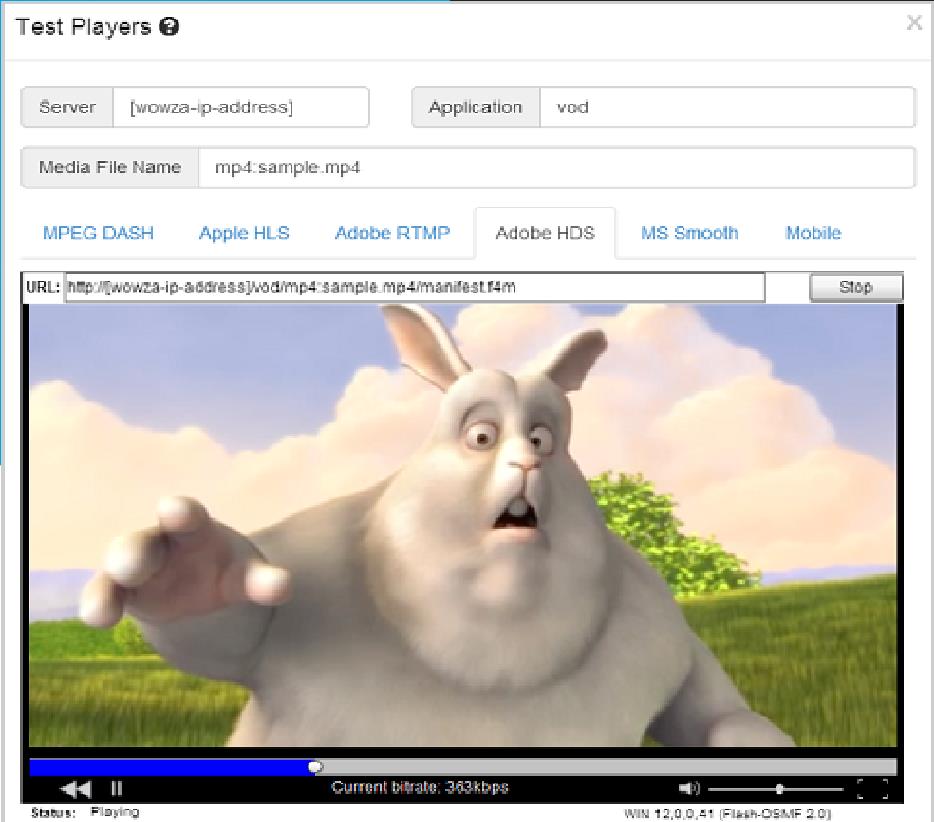This screenshot has width=934, height=822.
Task: Click the 'Application' field label
Action: point(475,107)
